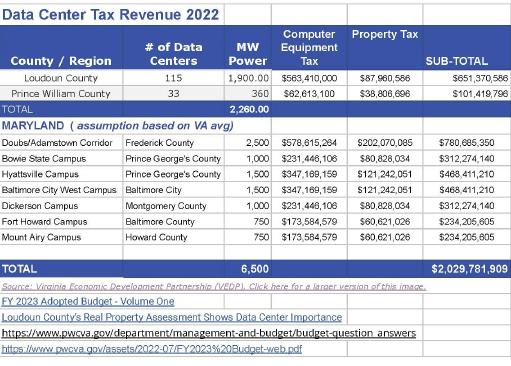Select the grand total $2,029,781,909 cell
511x366 pixels.
pos(467,269)
